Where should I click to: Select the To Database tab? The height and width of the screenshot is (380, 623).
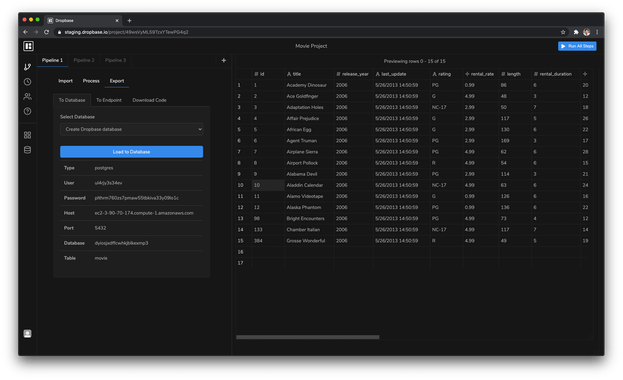(72, 100)
